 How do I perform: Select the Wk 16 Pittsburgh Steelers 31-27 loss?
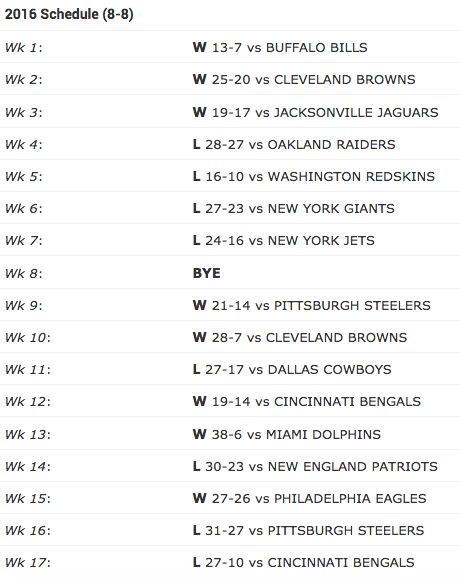(x=230, y=530)
